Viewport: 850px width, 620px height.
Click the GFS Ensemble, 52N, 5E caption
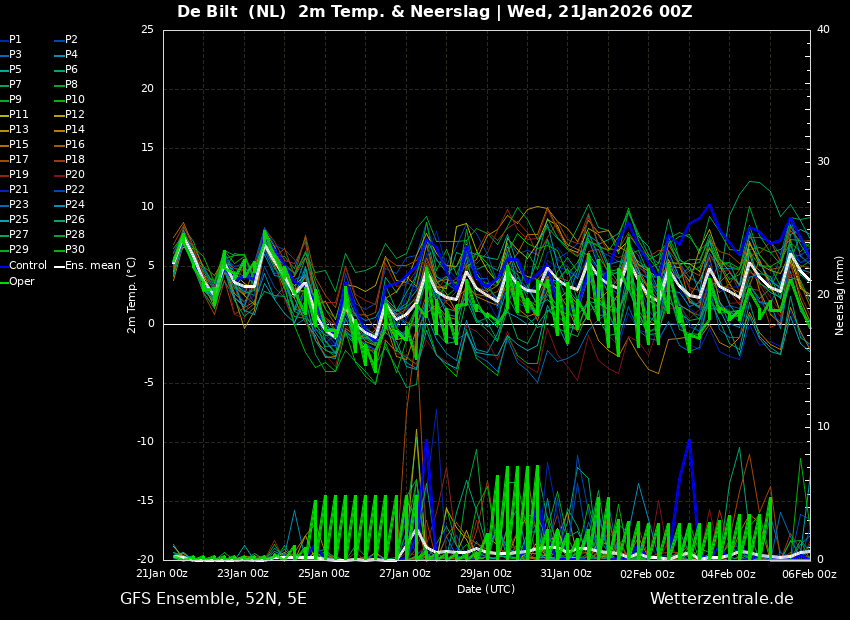(x=213, y=599)
